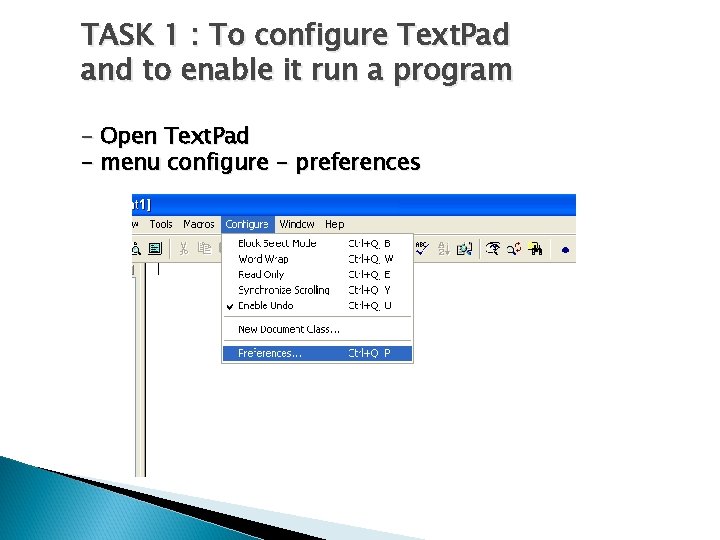Select Preferences... in the Configure menu
Image resolution: width=720 pixels, height=540 pixels.
(x=317, y=353)
